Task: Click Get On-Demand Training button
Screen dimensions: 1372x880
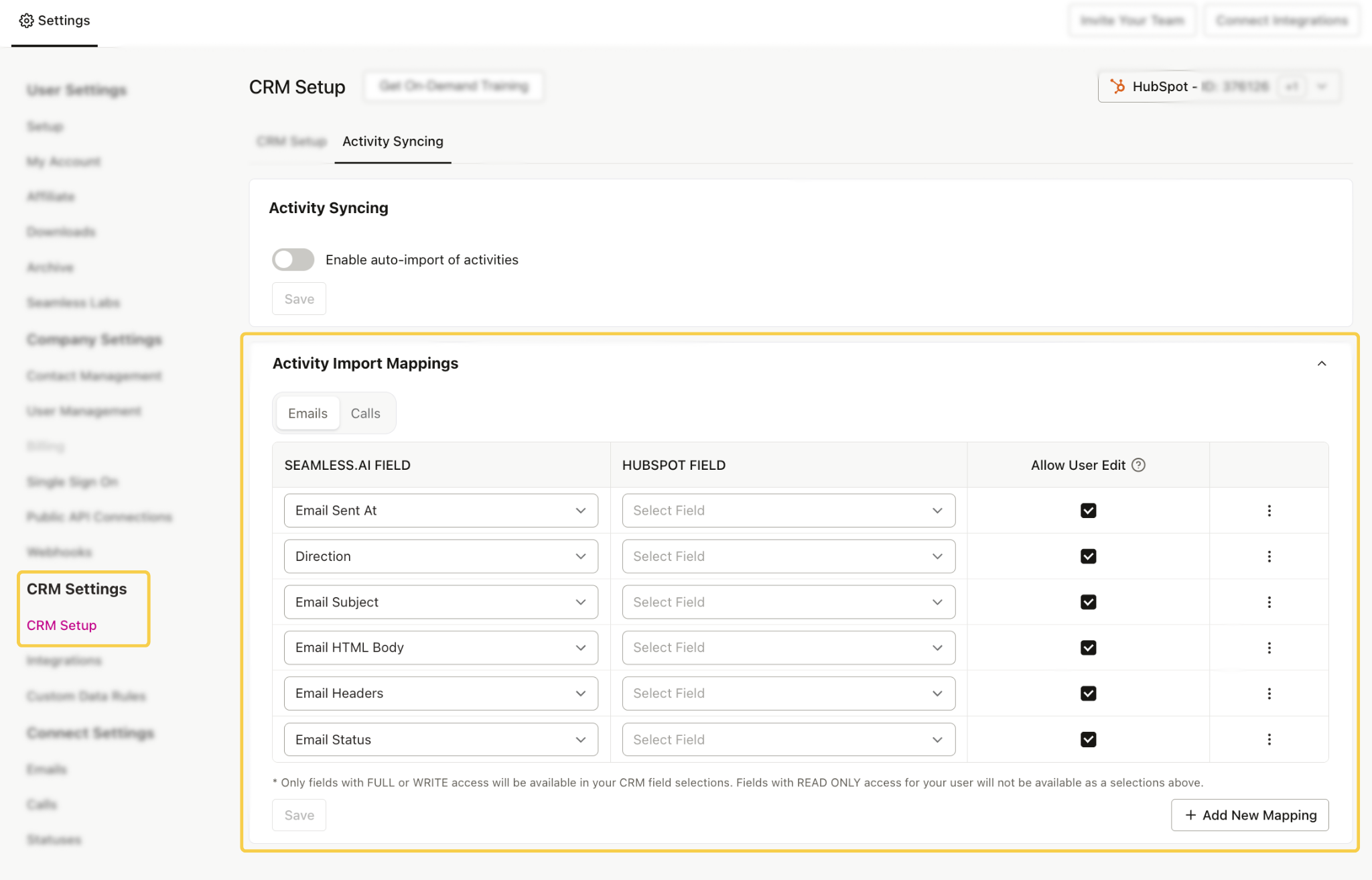Action: tap(454, 86)
